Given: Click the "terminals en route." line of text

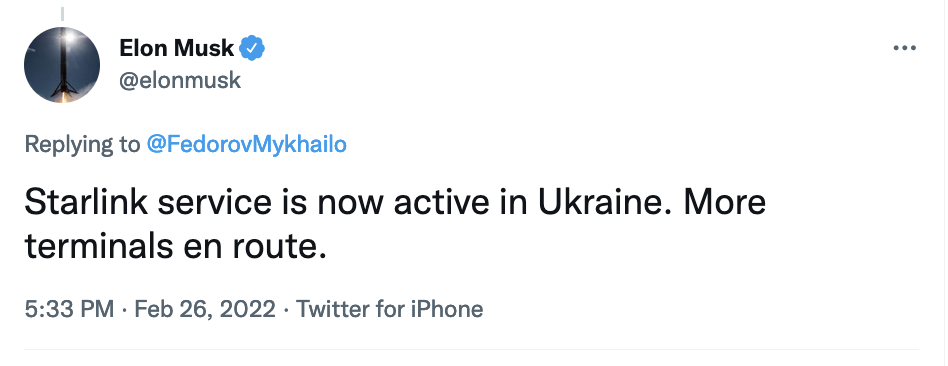Looking at the screenshot, I should [x=175, y=248].
